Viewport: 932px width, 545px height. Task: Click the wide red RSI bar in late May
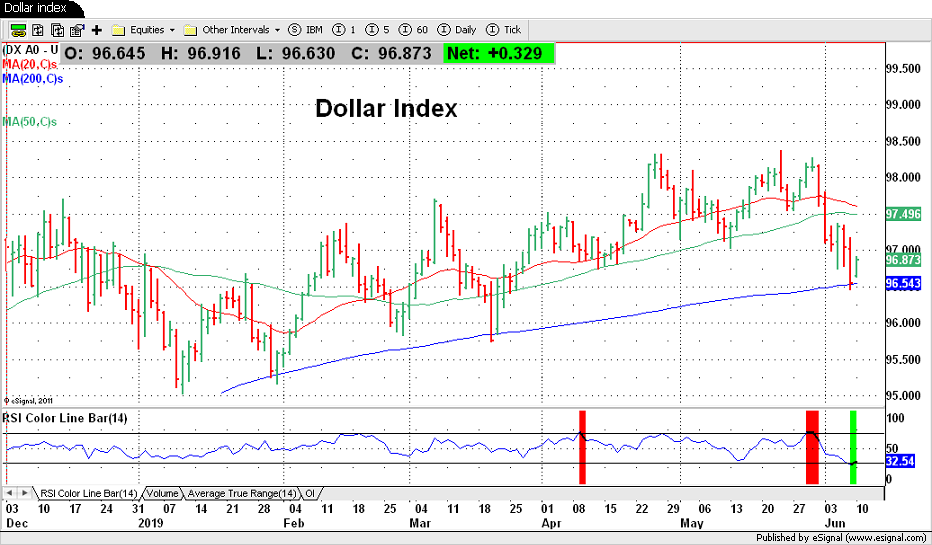(812, 447)
